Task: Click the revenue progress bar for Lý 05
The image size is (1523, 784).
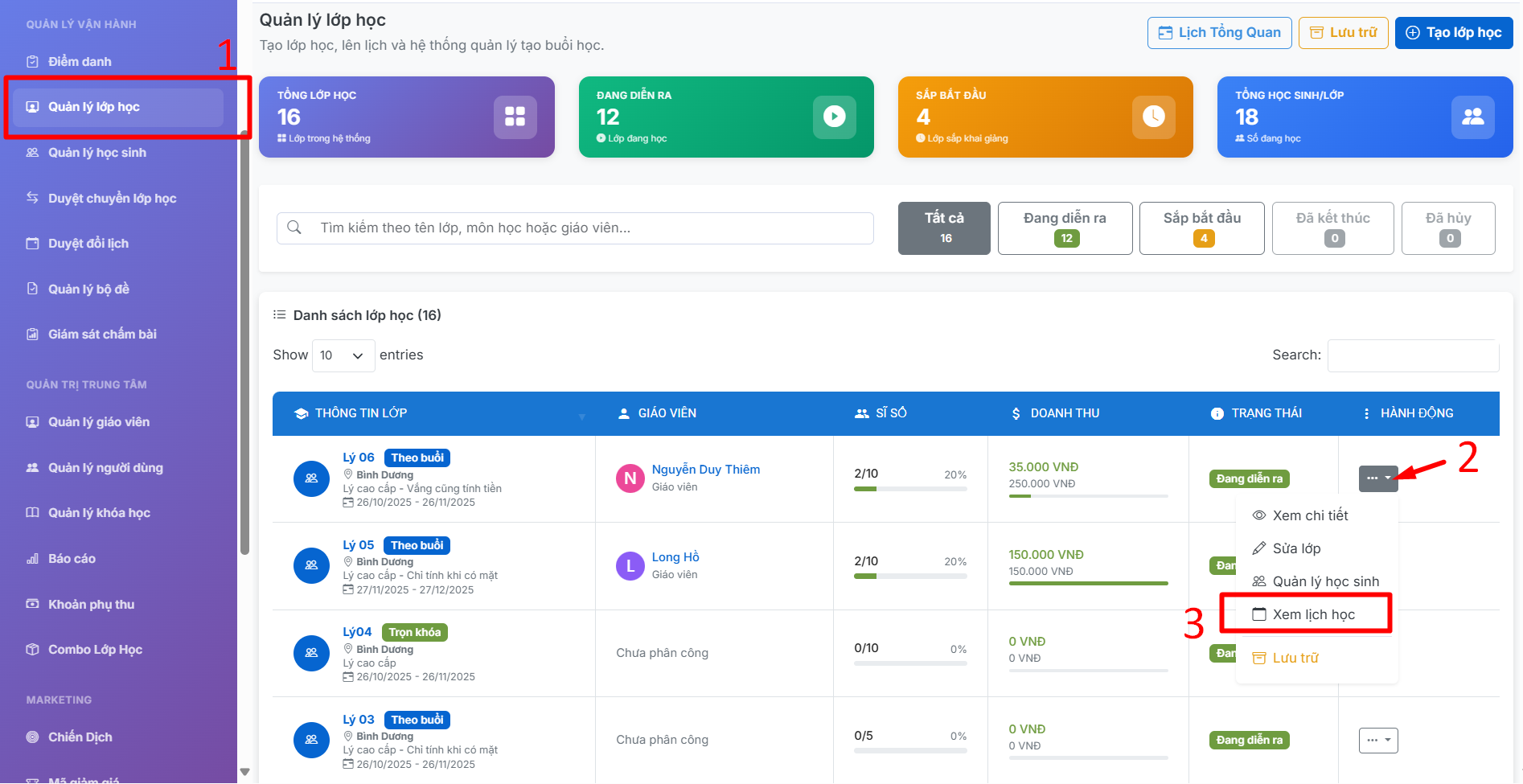Action: point(1088,583)
